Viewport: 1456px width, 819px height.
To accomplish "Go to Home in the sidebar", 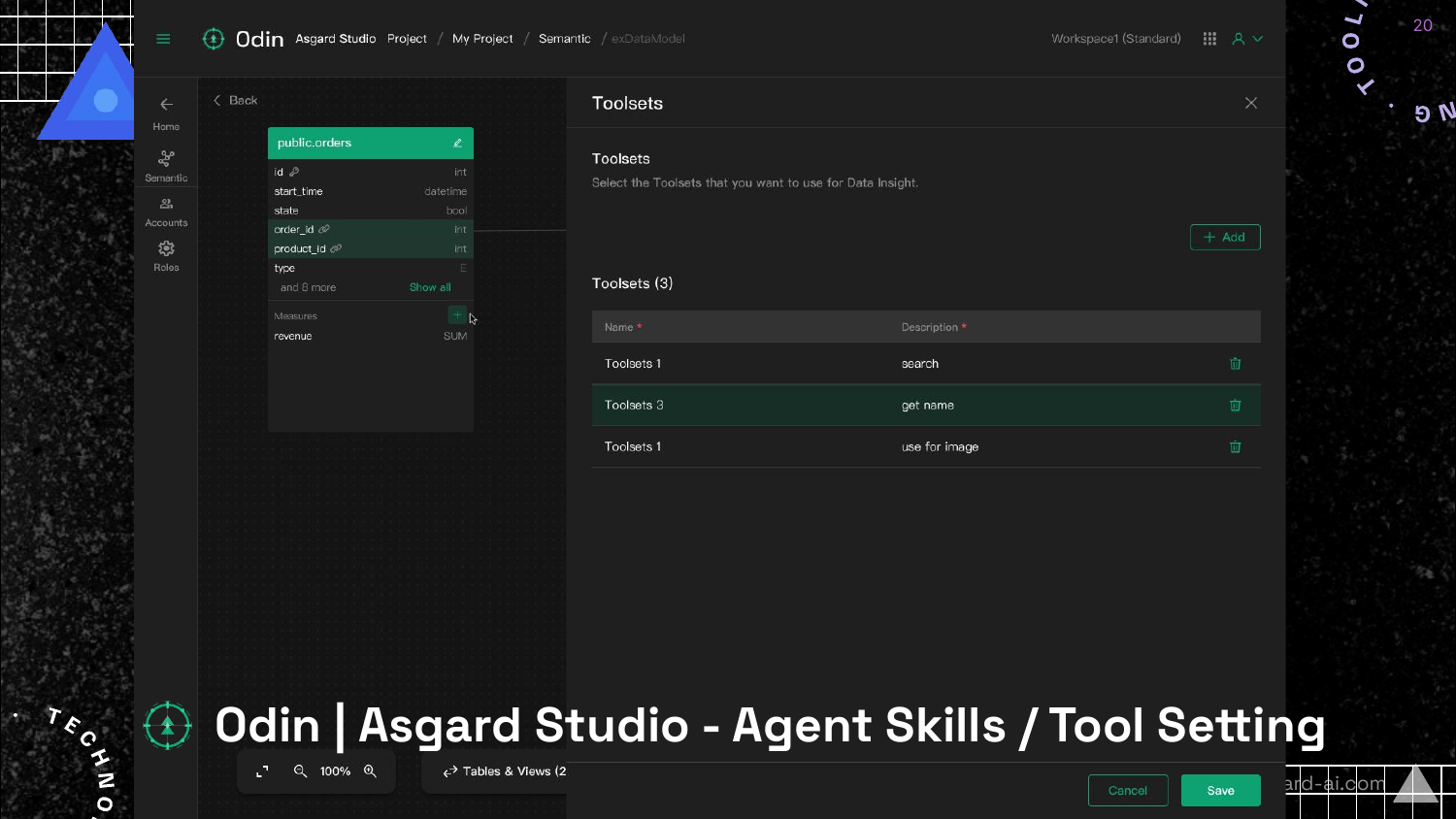I will (166, 114).
